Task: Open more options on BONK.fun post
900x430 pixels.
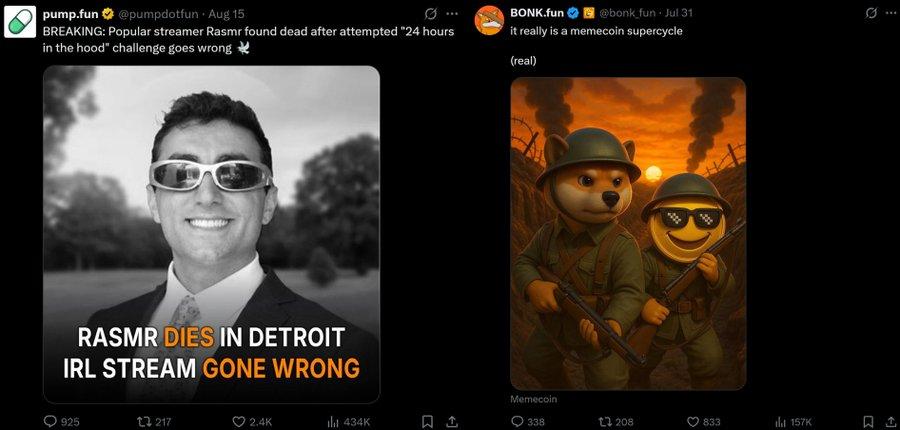Action: click(x=891, y=13)
